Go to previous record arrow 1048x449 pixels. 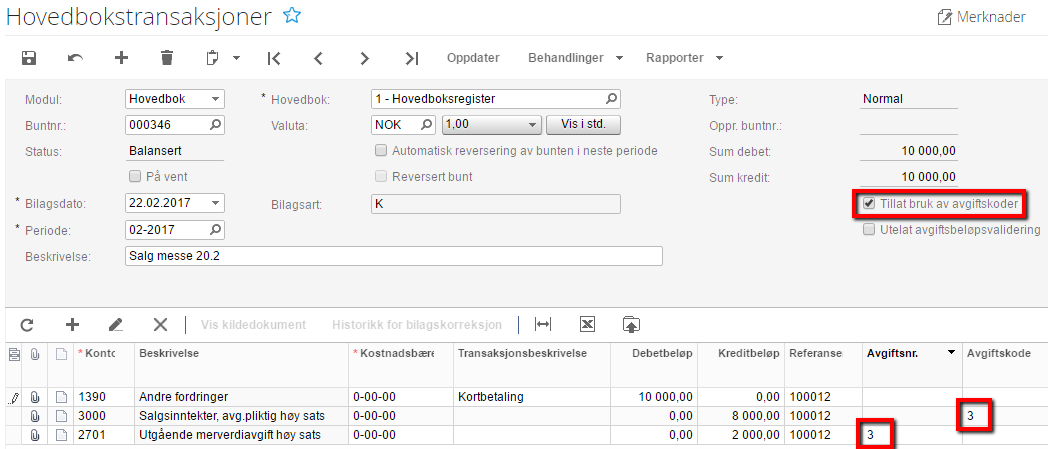(x=318, y=58)
